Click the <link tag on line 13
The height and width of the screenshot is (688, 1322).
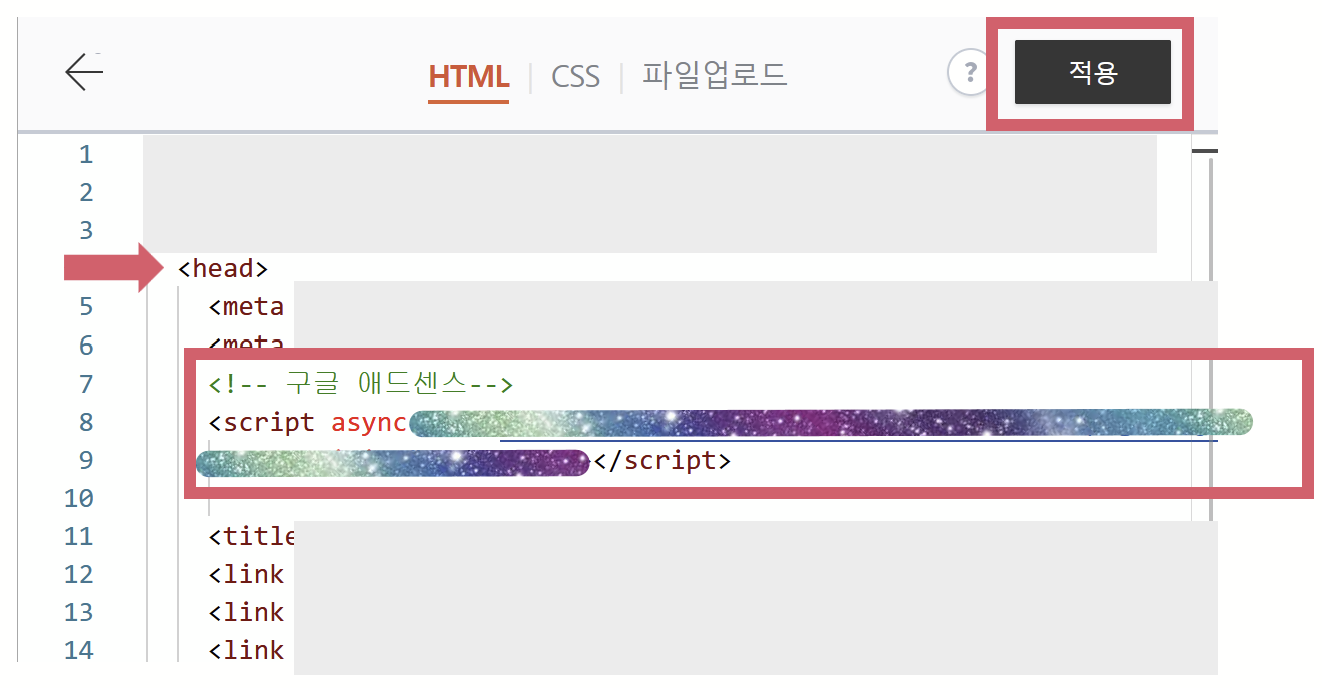(246, 612)
